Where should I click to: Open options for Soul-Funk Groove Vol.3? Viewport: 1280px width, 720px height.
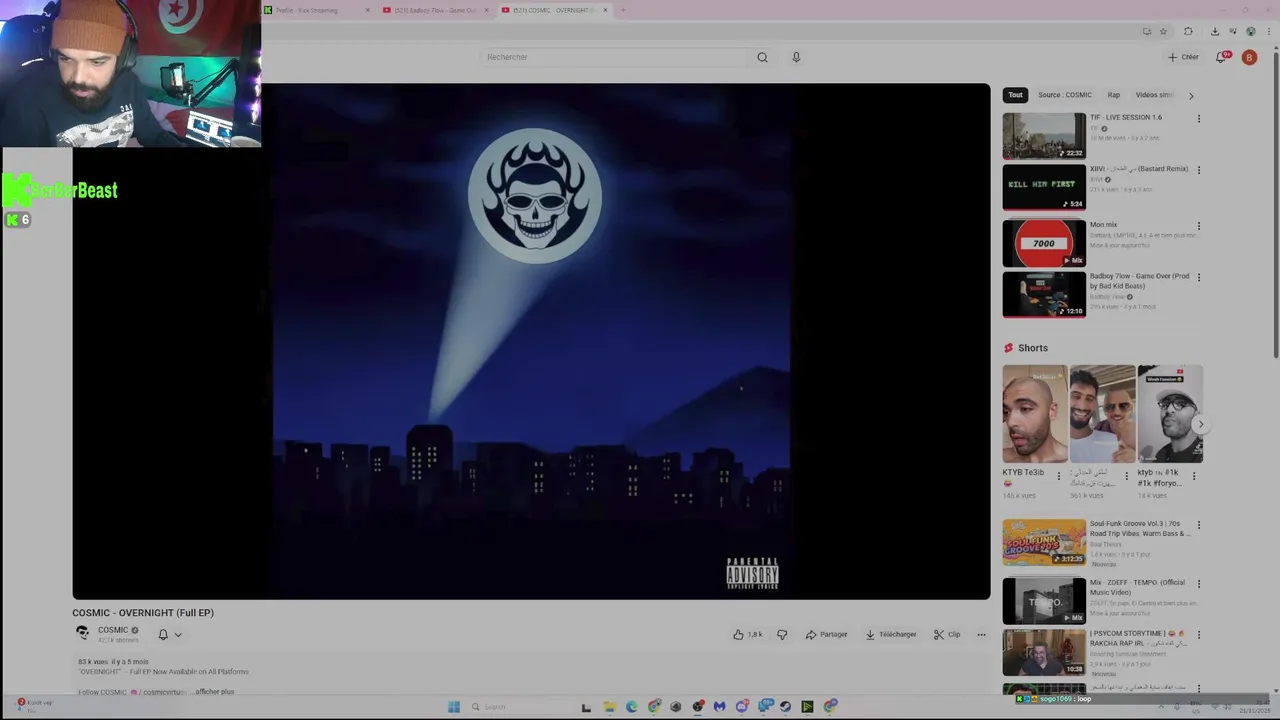point(1199,525)
